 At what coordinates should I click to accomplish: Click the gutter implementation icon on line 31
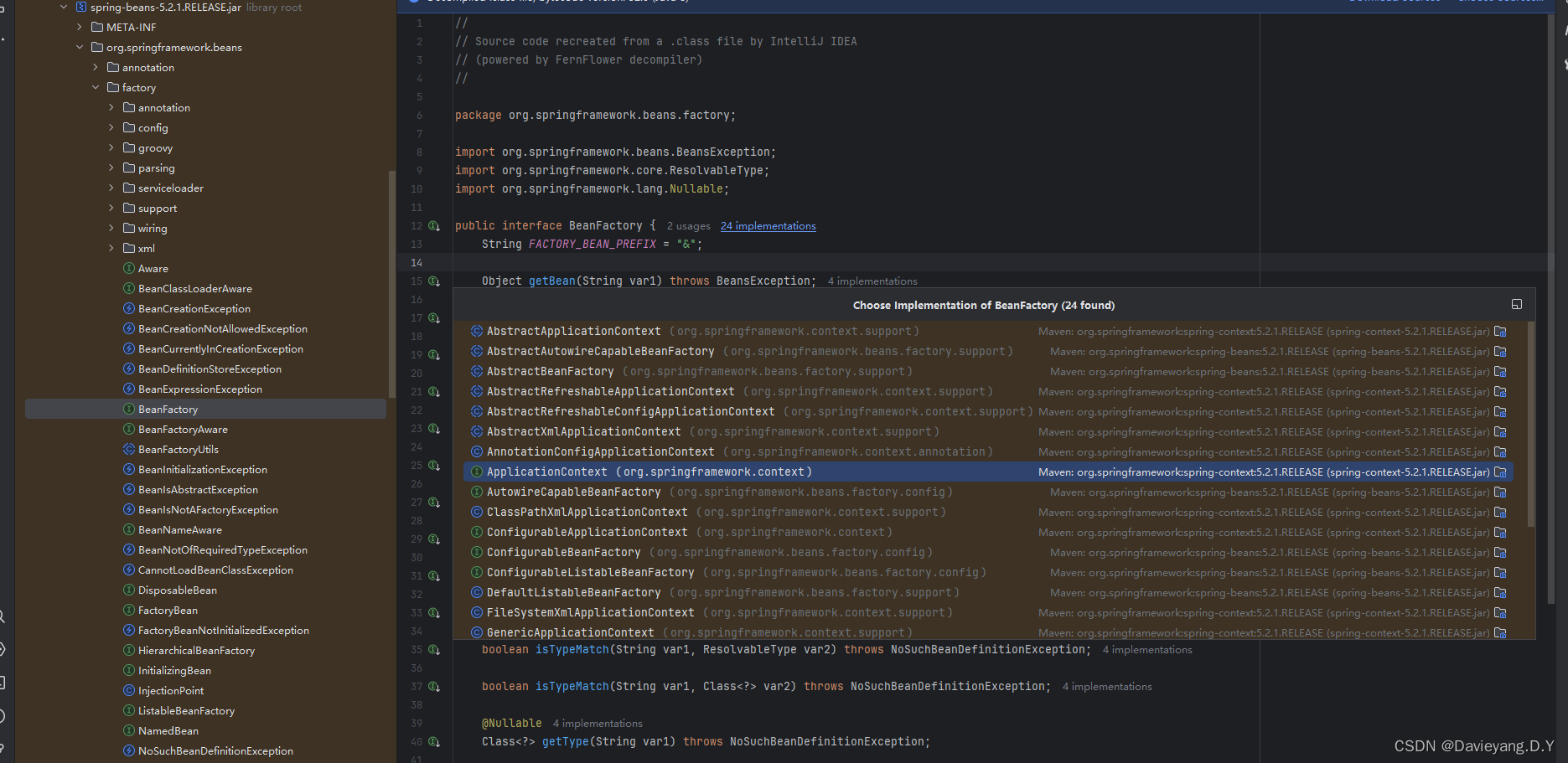click(434, 576)
